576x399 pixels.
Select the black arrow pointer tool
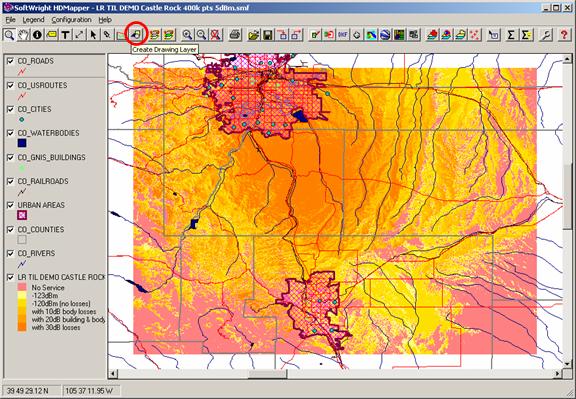(93, 35)
